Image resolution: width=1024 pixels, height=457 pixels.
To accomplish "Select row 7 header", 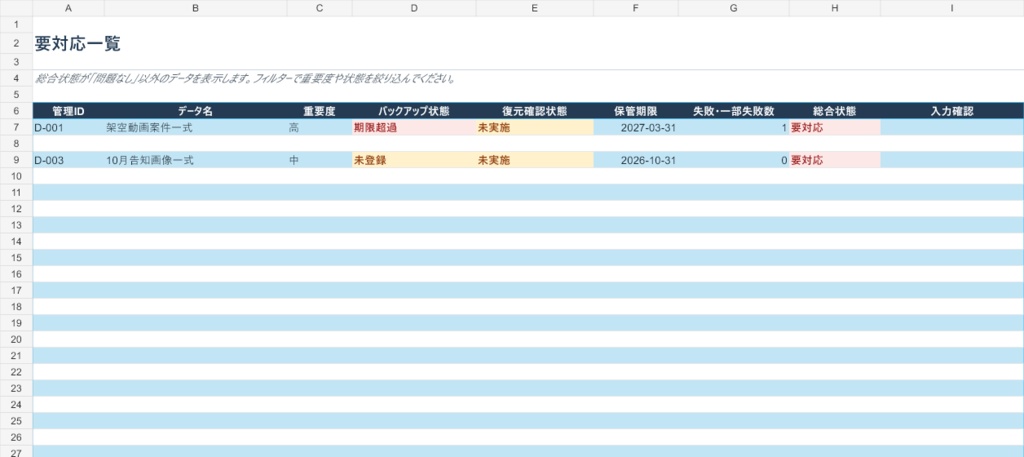I will tap(16, 127).
